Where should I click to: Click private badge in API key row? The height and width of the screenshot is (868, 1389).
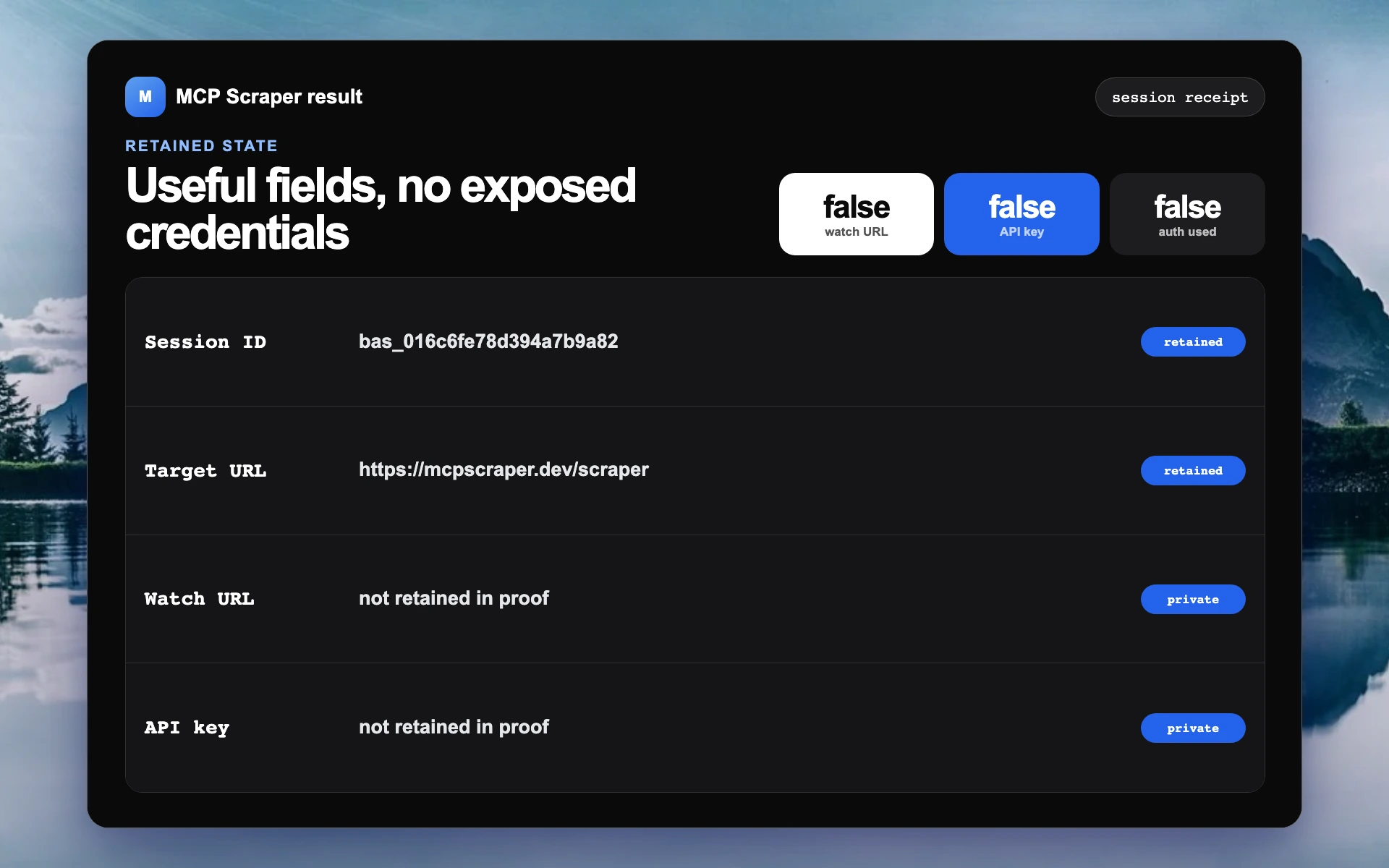[1193, 728]
